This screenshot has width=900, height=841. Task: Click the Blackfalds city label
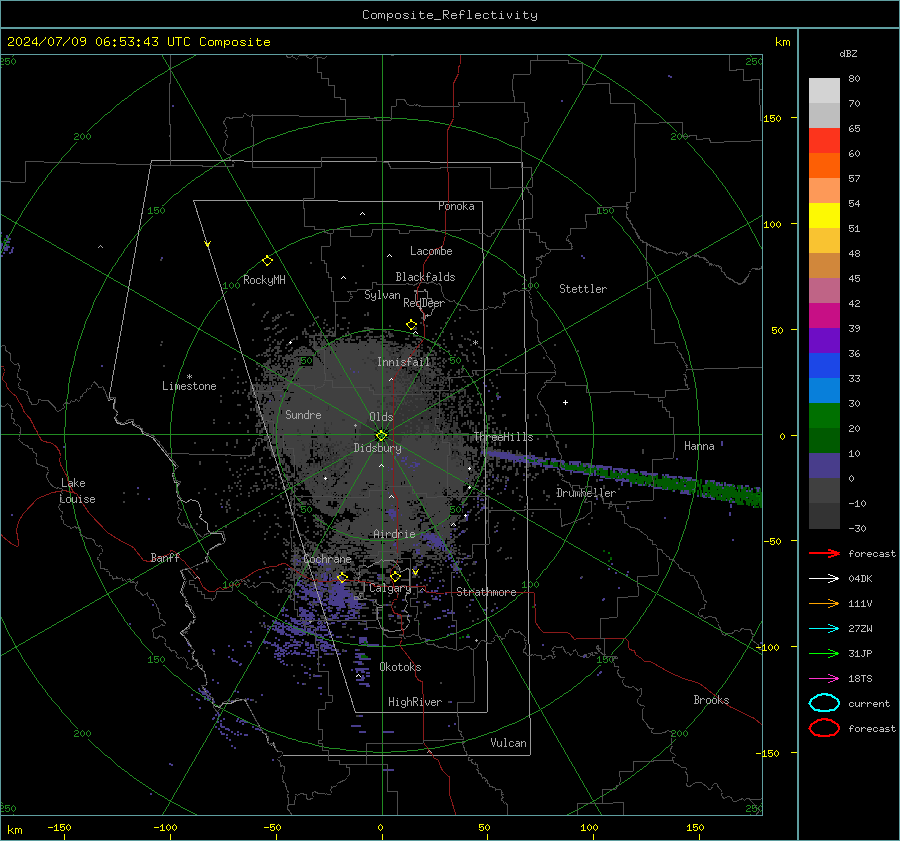click(x=425, y=277)
